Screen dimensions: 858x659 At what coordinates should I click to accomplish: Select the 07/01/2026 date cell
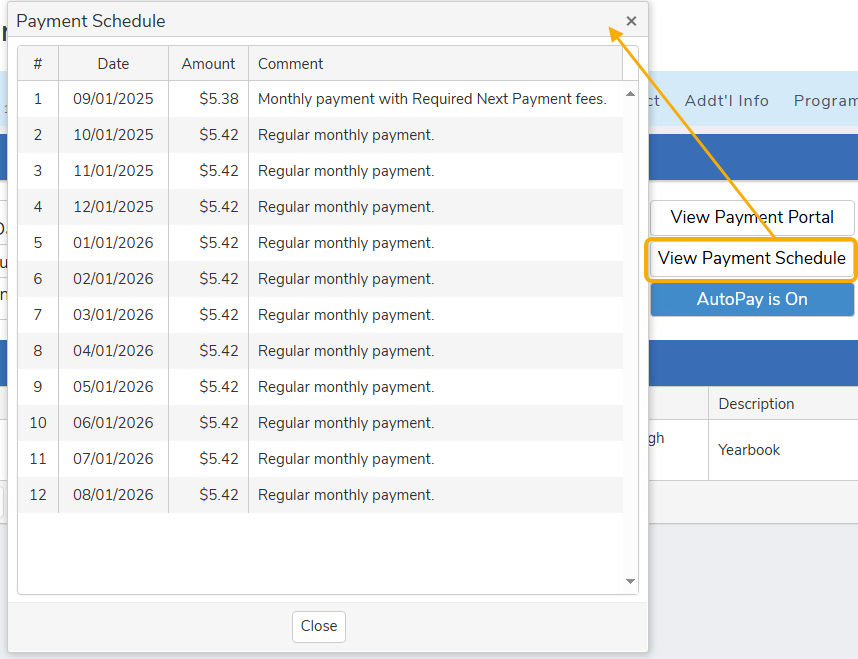click(x=113, y=459)
